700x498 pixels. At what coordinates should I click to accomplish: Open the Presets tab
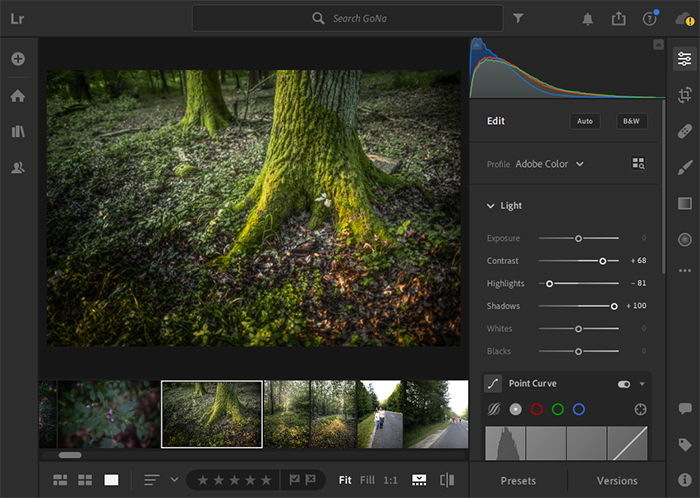(518, 481)
